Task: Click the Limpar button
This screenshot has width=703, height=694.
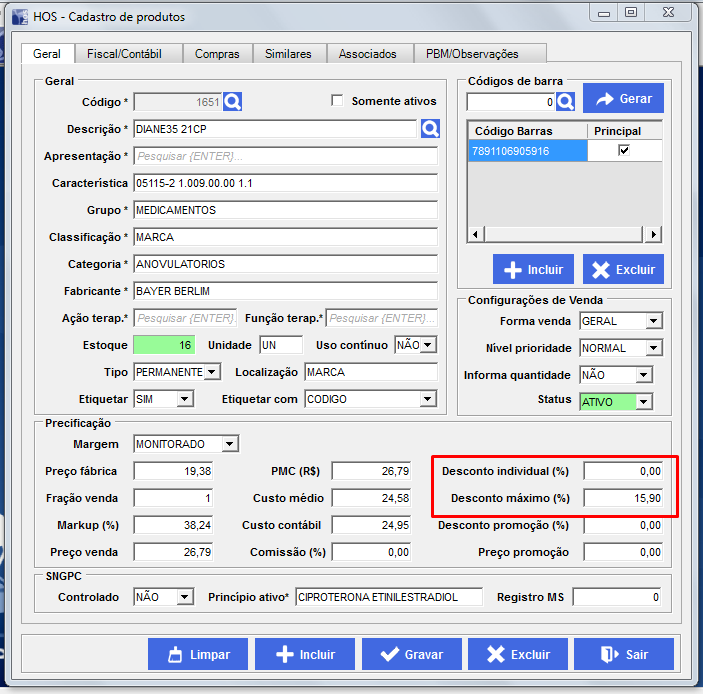Action: pyautogui.click(x=197, y=655)
